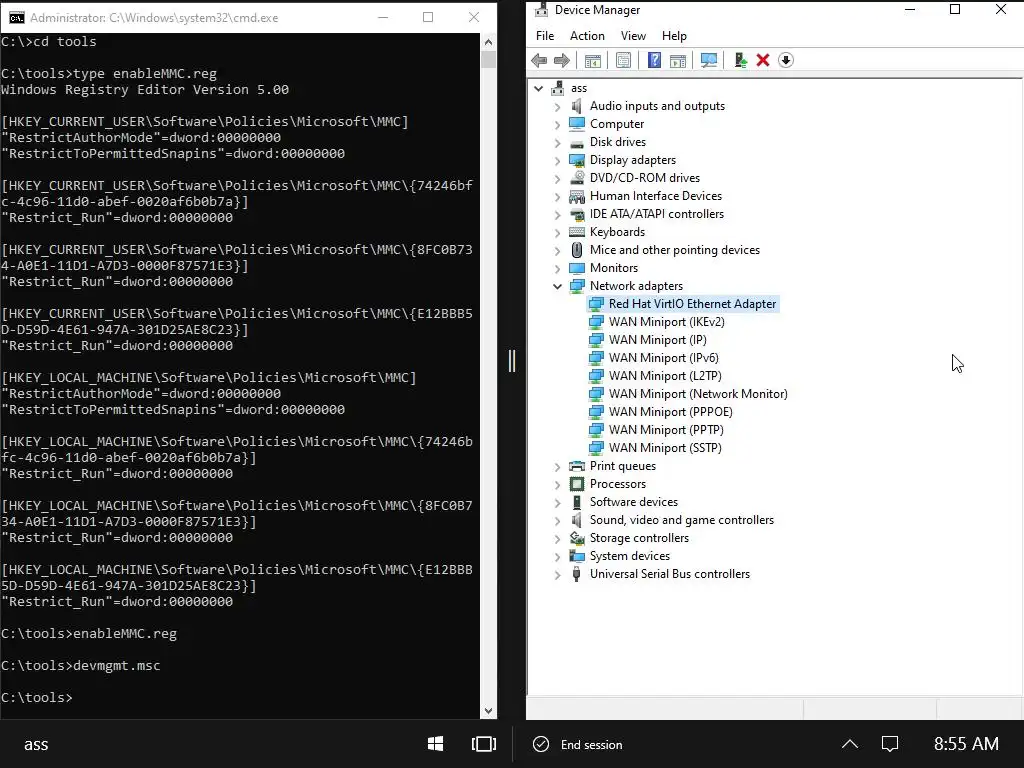Image resolution: width=1024 pixels, height=768 pixels.
Task: Select Sound, video and game controllers
Action: point(682,520)
